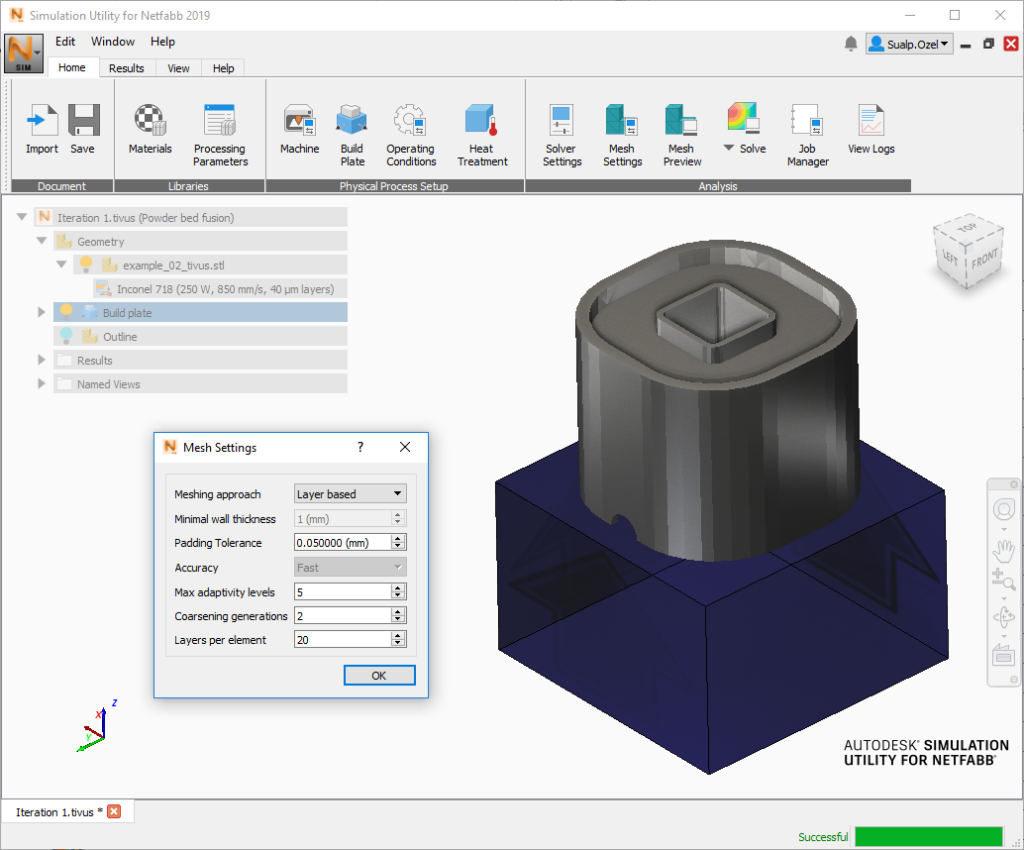This screenshot has width=1024, height=850.
Task: Click the camera look tool in navigation bar
Action: pos(1004,655)
